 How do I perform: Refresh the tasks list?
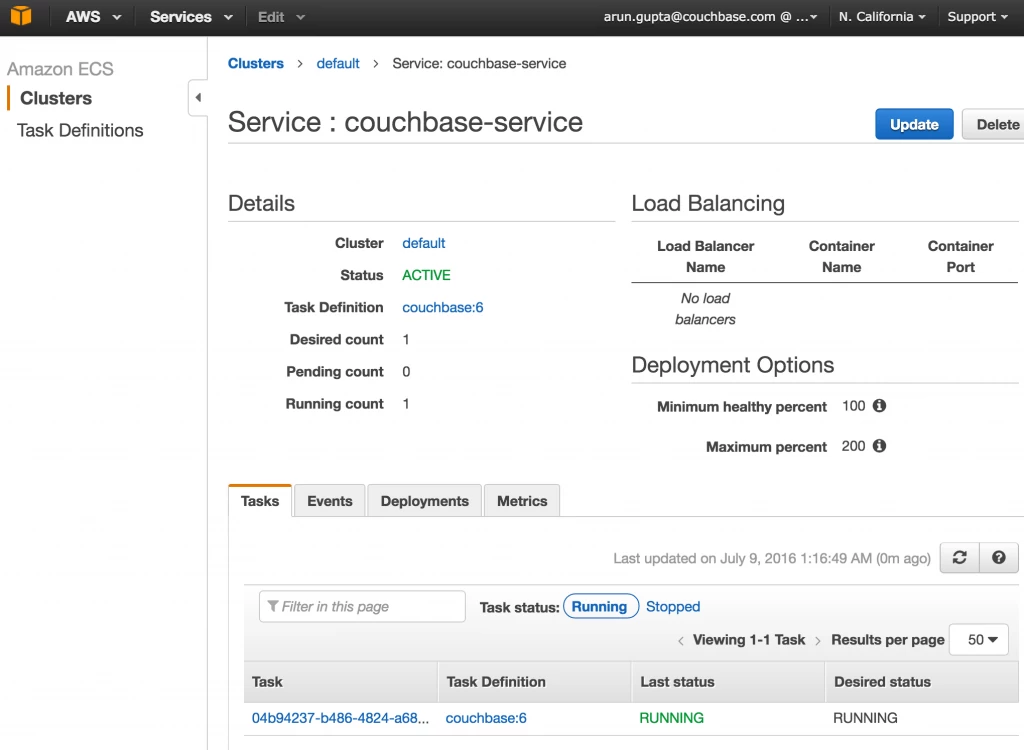959,557
